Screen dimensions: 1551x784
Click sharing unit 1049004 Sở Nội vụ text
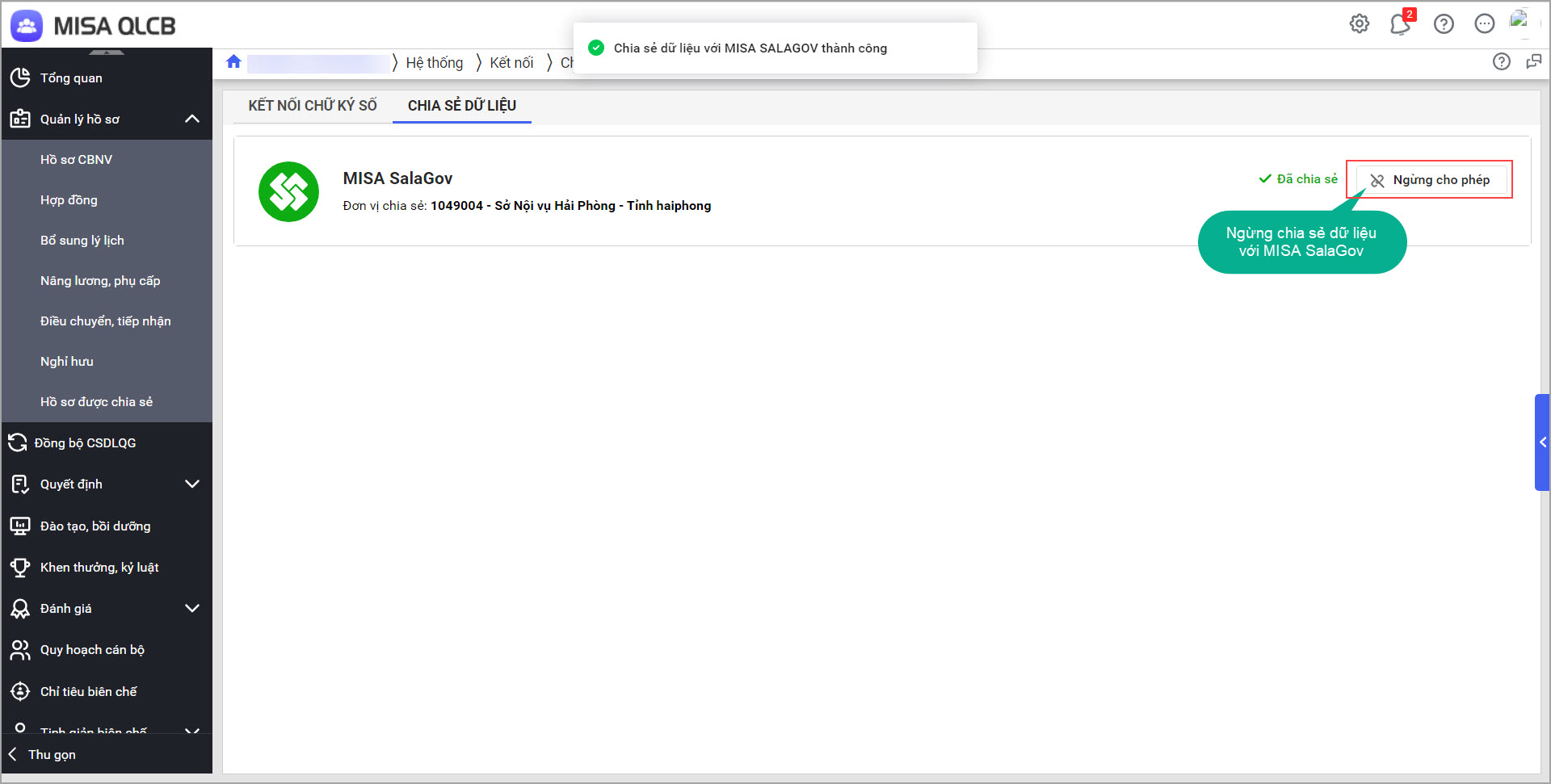pos(570,206)
